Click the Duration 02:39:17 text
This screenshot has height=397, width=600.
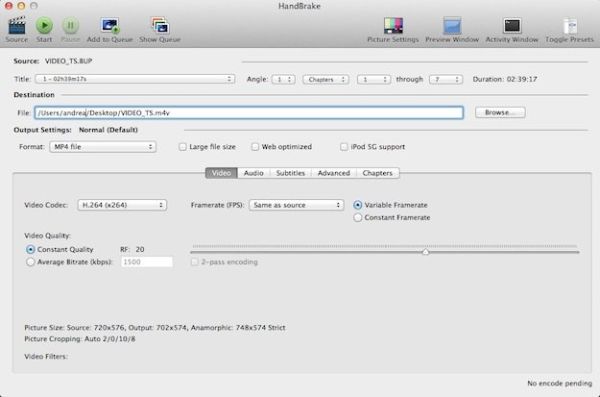tap(505, 79)
